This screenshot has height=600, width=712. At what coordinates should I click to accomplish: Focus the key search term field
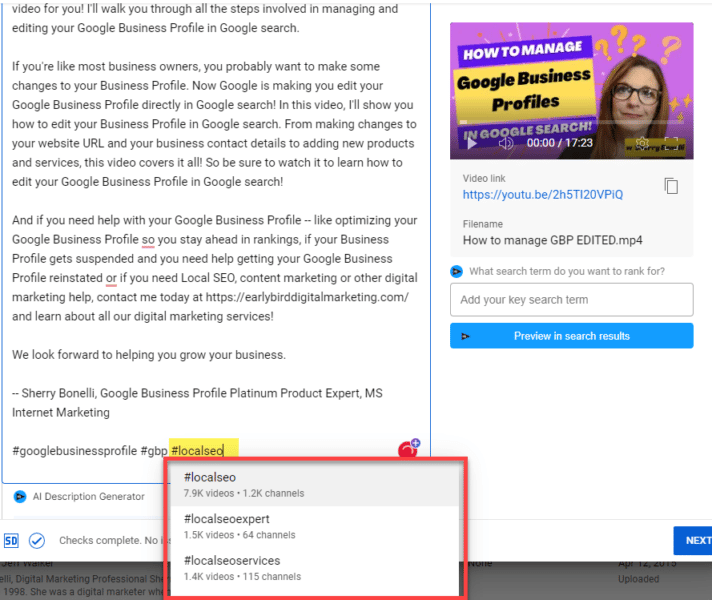(571, 300)
